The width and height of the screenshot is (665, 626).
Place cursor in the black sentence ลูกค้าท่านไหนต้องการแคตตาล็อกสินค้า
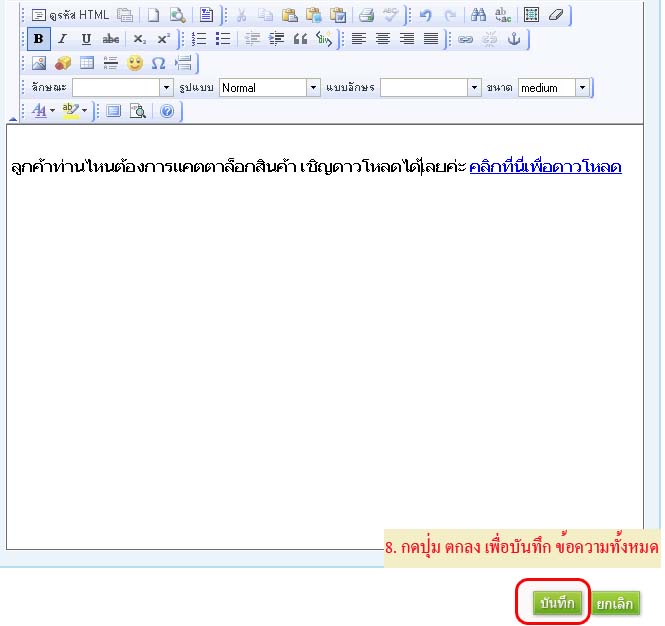154,167
